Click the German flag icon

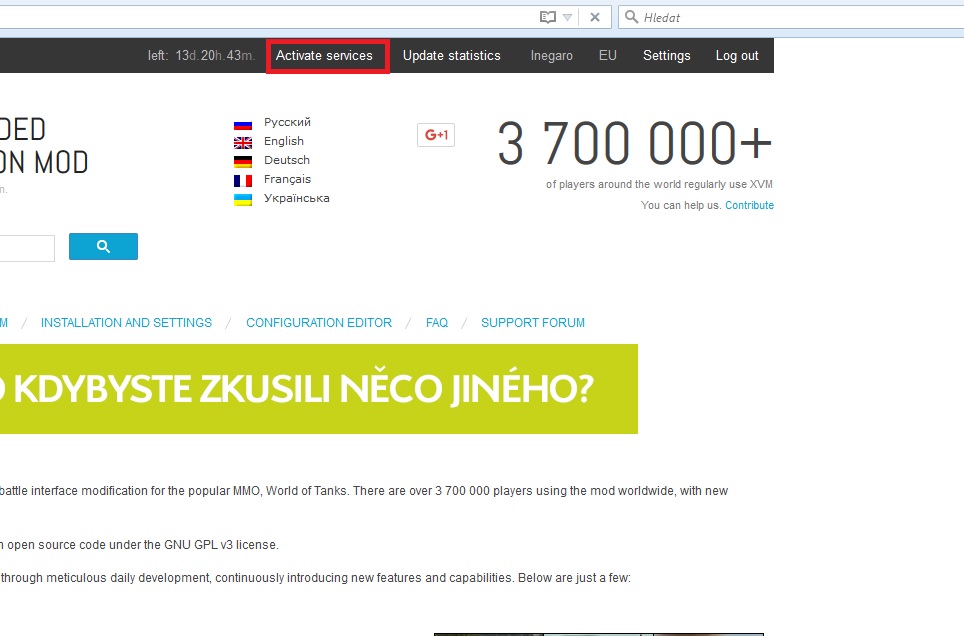click(243, 162)
